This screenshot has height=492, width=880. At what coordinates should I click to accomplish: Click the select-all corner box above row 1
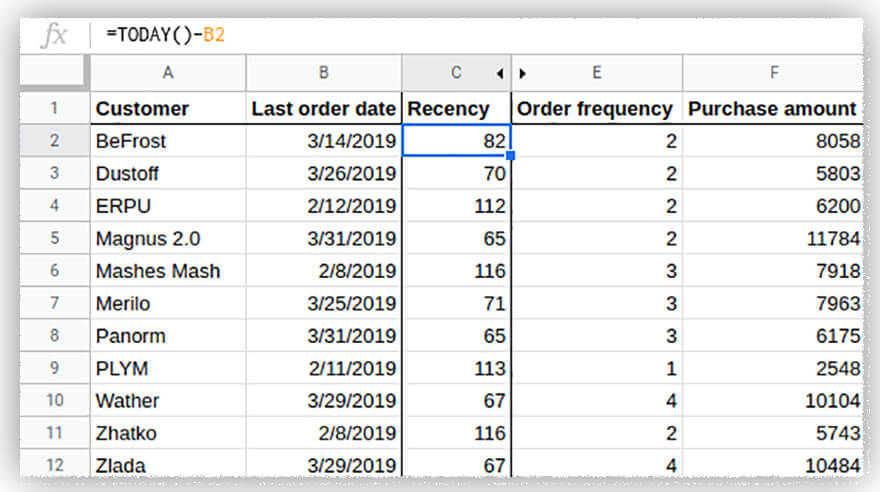click(54, 72)
